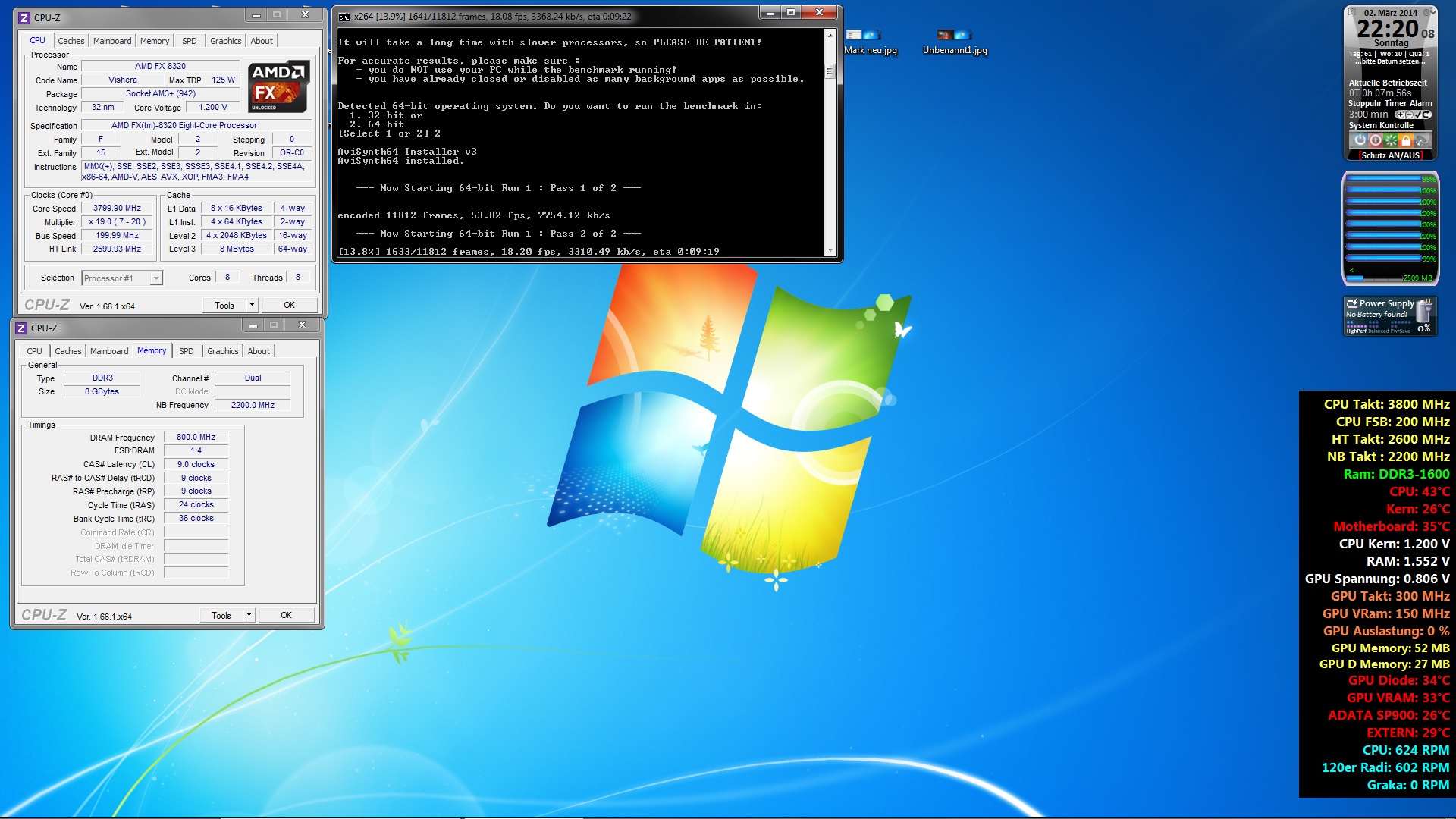Open the Processor #1 selection dropdown
Viewport: 1456px width, 819px height.
122,278
